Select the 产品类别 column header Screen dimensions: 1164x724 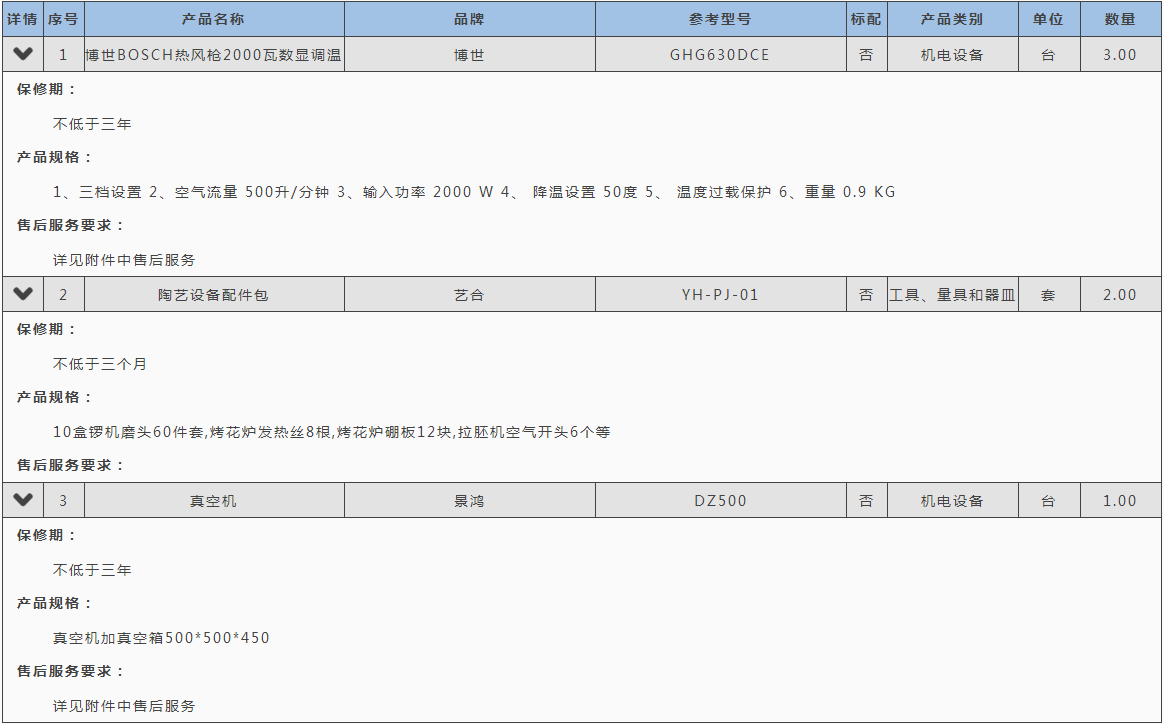pyautogui.click(x=952, y=19)
